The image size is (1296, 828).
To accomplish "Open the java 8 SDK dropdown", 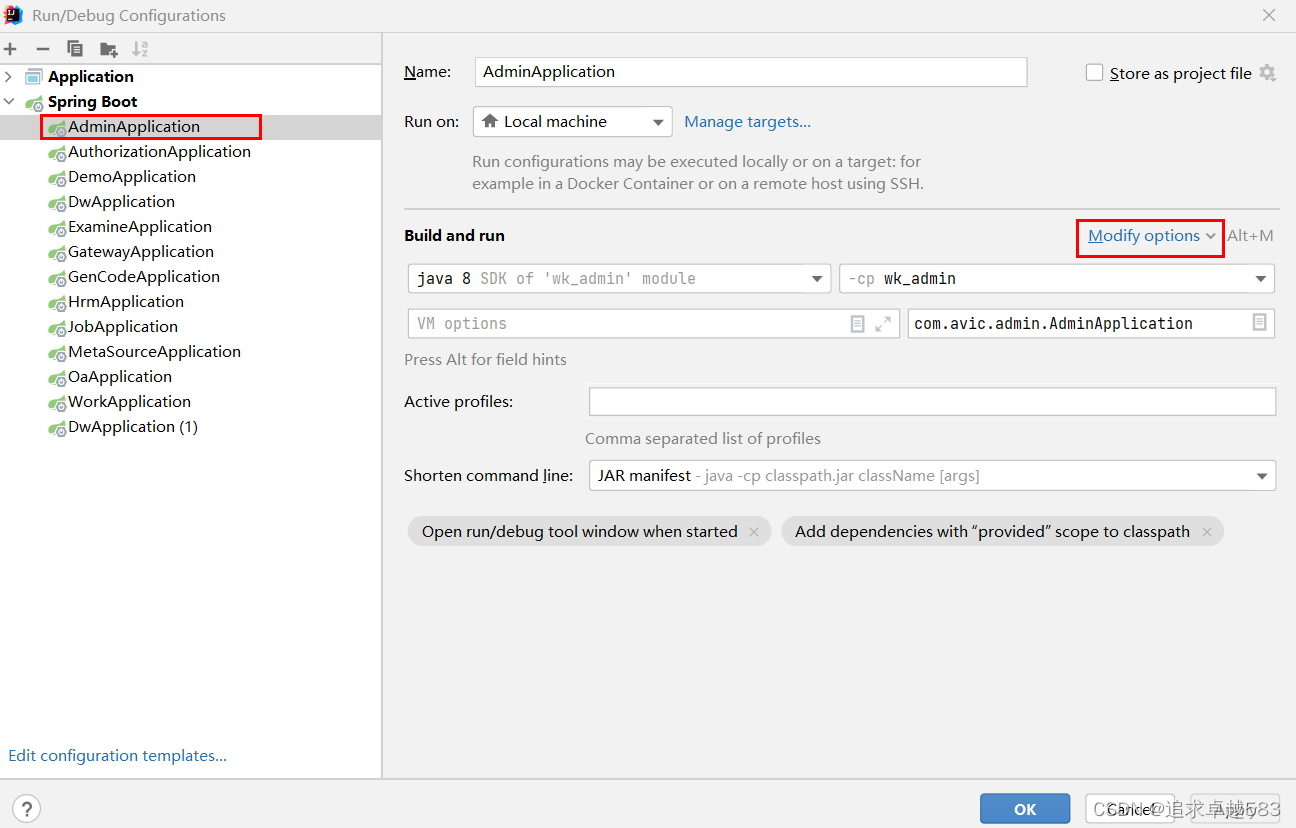I will 619,279.
